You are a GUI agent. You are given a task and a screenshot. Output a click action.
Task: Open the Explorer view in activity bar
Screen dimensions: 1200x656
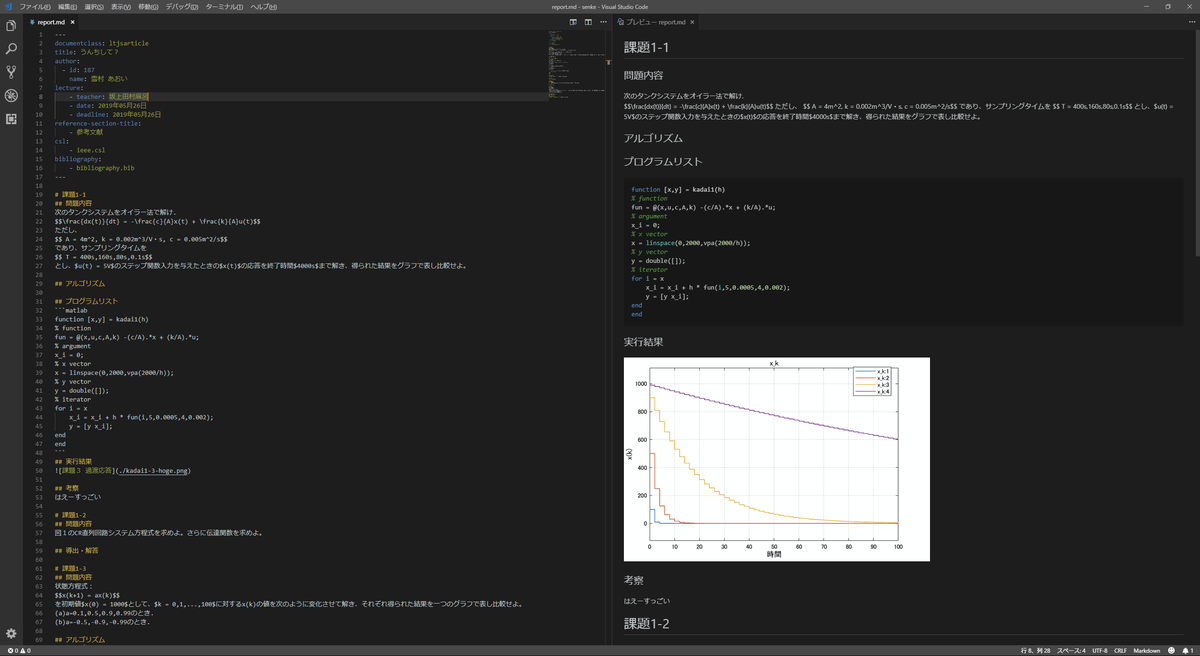click(x=11, y=25)
